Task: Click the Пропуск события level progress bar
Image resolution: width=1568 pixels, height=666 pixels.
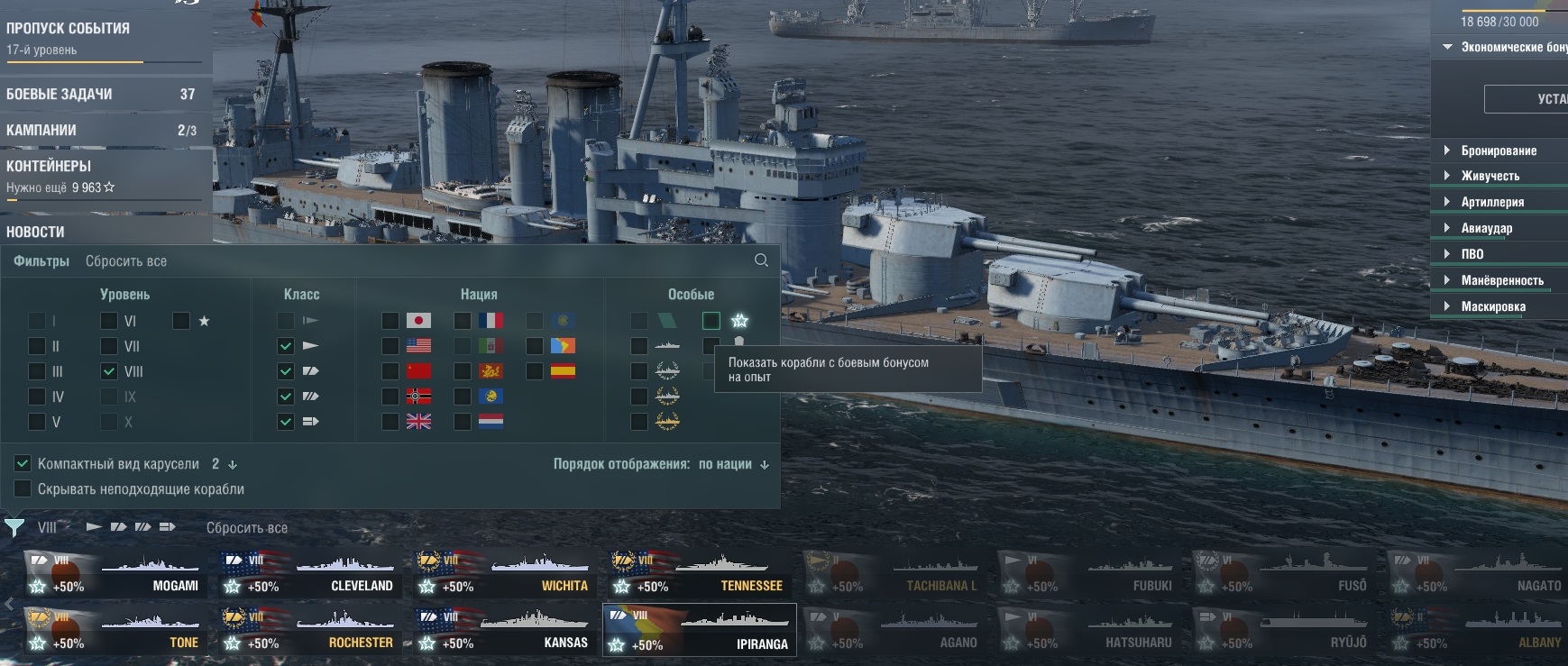Action: (104, 62)
